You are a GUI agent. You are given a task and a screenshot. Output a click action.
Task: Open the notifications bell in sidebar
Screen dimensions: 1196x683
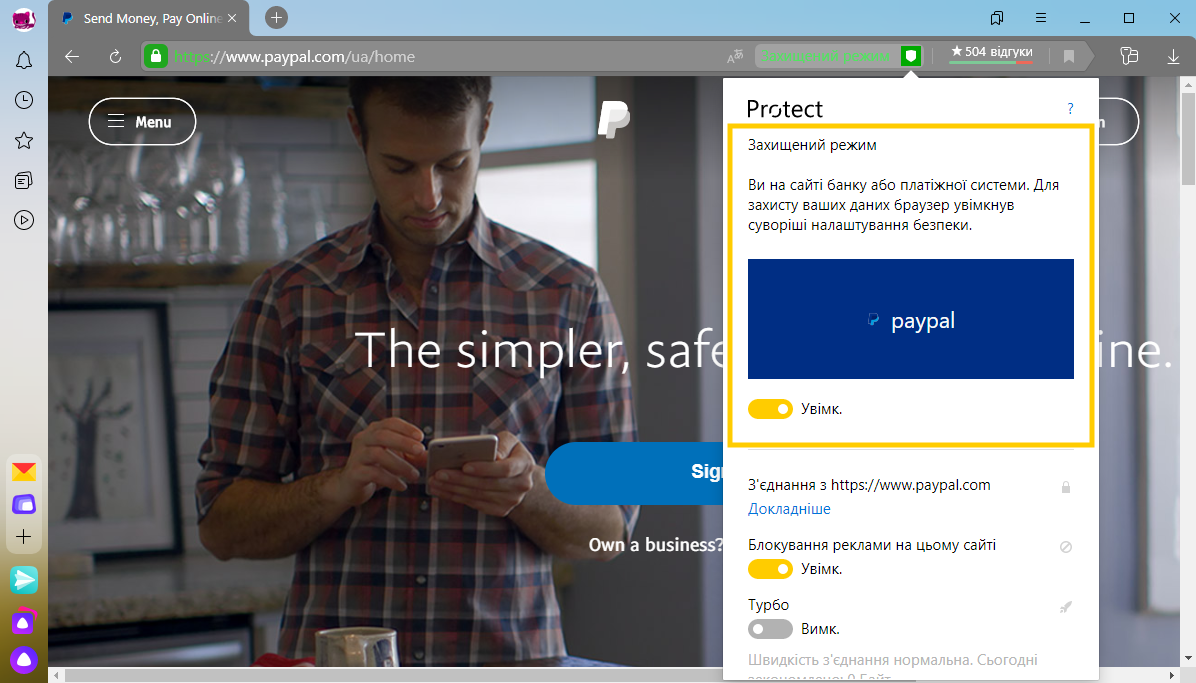pos(24,60)
